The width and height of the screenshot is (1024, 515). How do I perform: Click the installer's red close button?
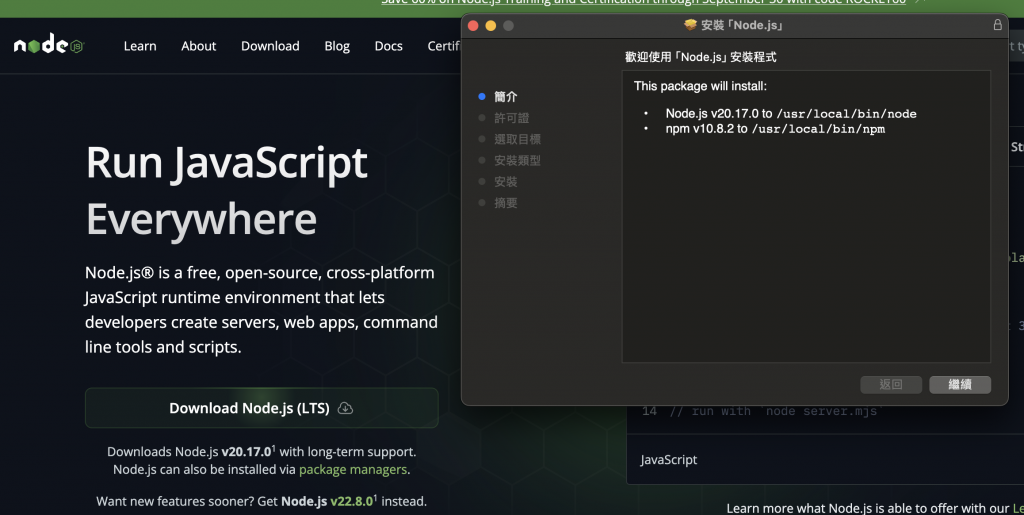473,25
